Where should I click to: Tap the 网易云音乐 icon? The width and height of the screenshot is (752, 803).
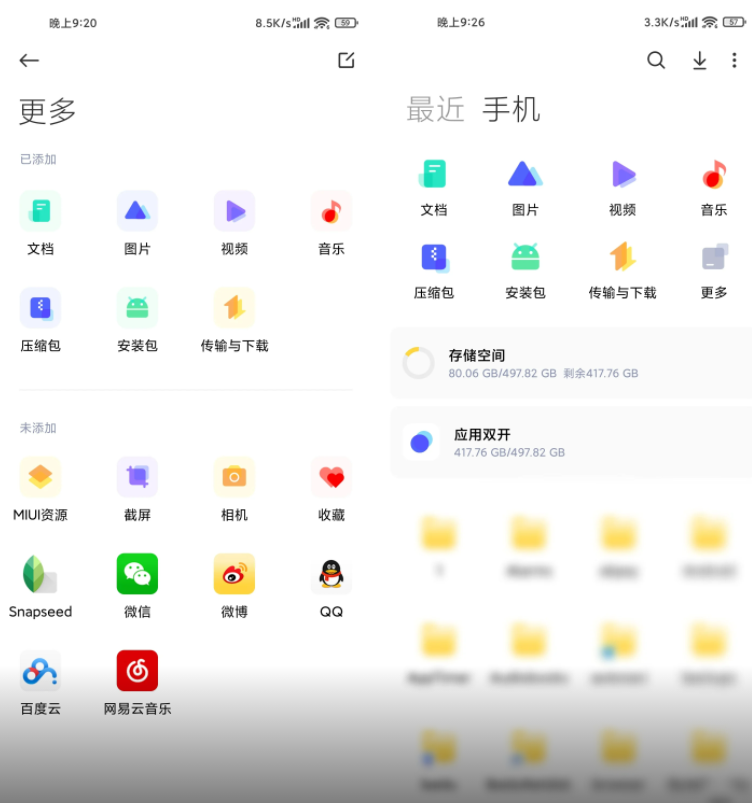137,671
